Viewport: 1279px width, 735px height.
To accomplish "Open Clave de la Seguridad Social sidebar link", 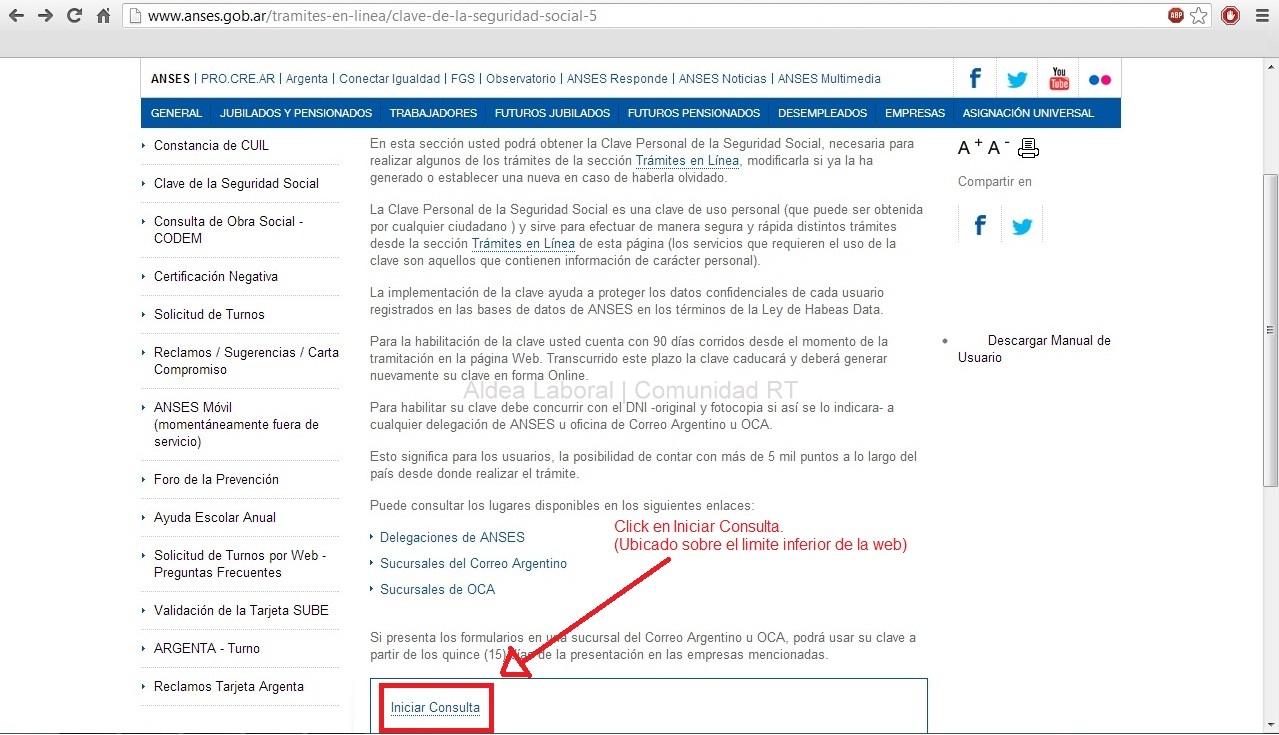I will [236, 183].
